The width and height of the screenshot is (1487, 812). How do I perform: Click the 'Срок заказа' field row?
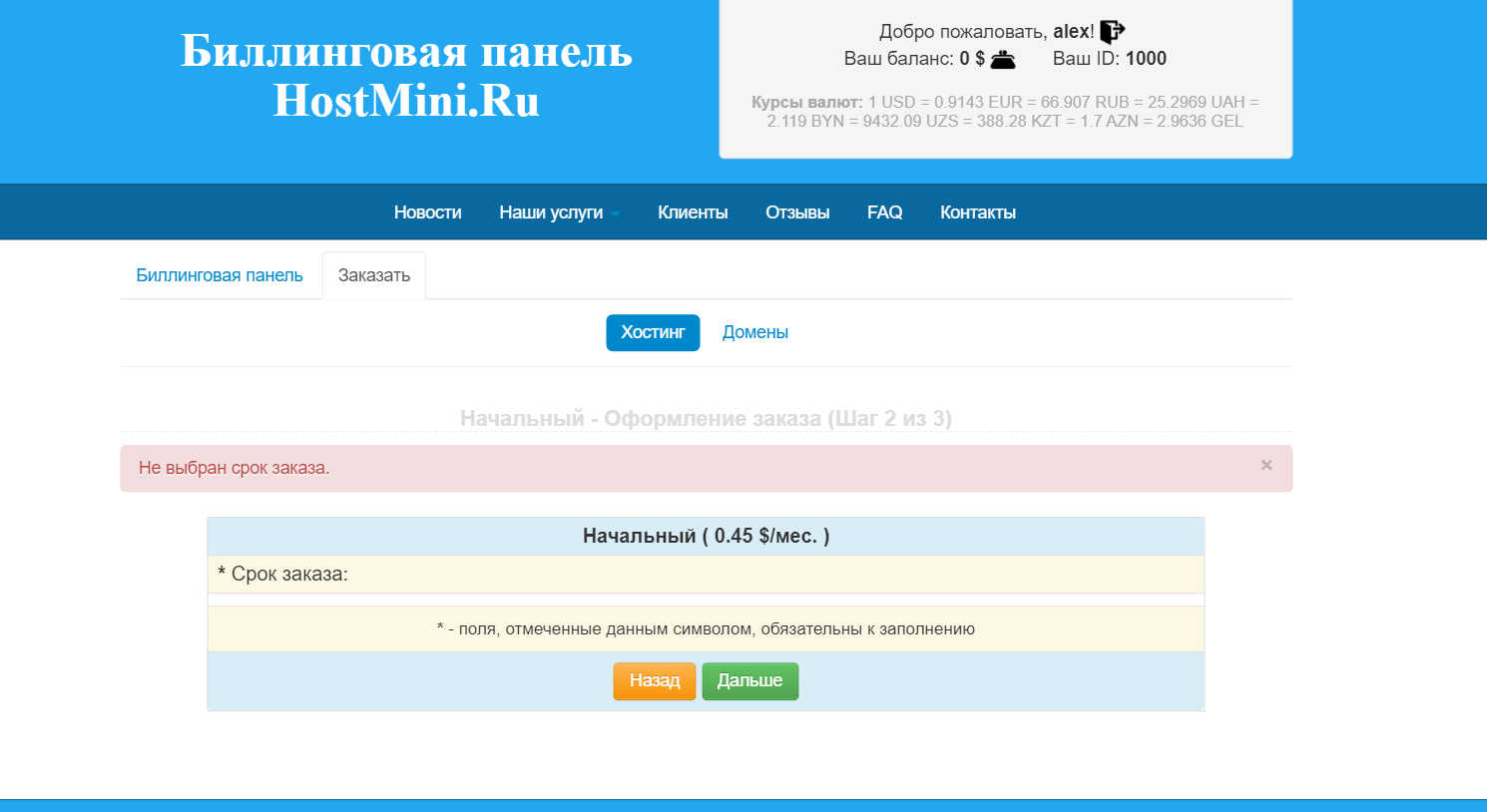pyautogui.click(x=705, y=575)
